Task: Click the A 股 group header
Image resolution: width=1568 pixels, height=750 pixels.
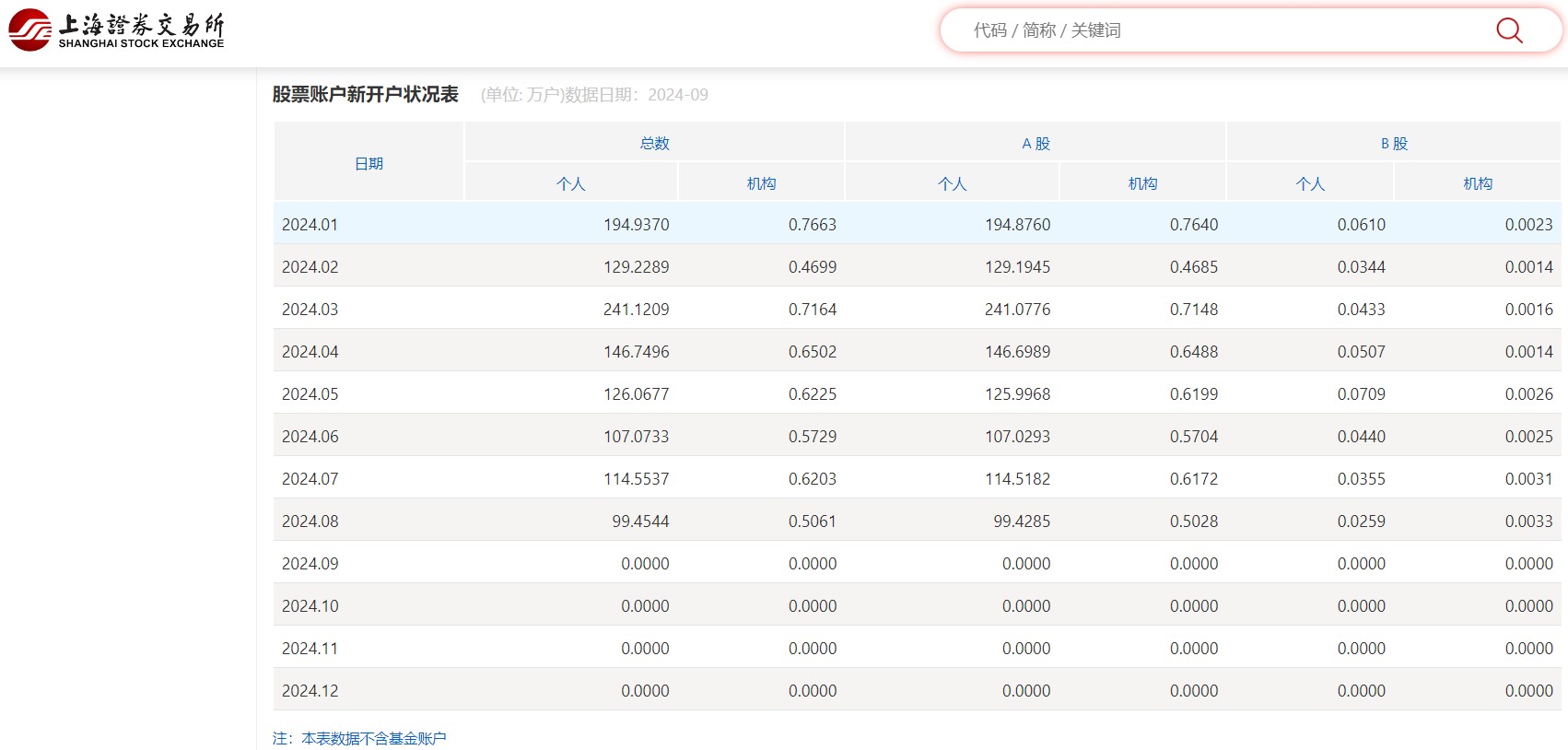Action: [1036, 143]
